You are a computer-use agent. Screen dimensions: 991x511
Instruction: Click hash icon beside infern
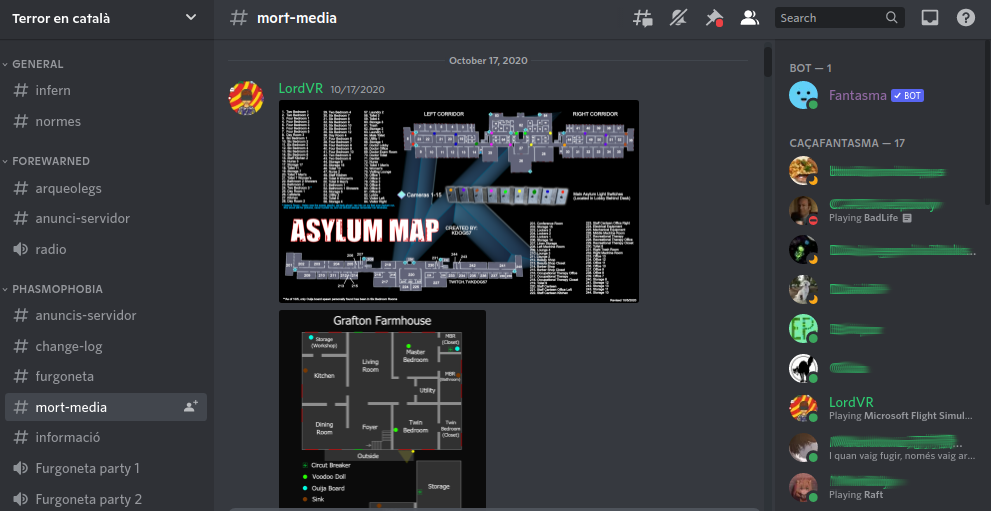(21, 90)
